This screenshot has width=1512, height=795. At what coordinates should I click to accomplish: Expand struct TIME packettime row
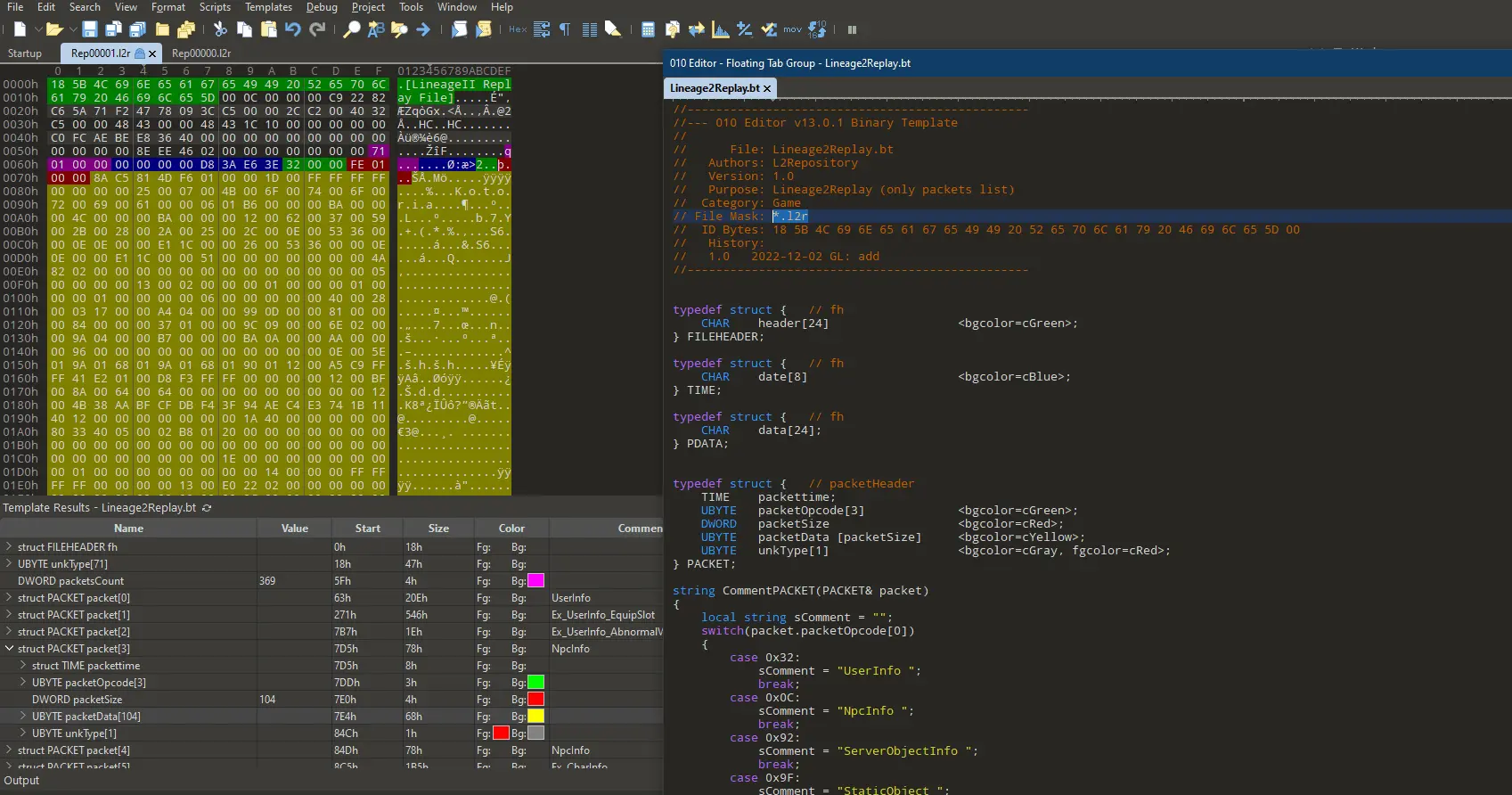coord(23,666)
